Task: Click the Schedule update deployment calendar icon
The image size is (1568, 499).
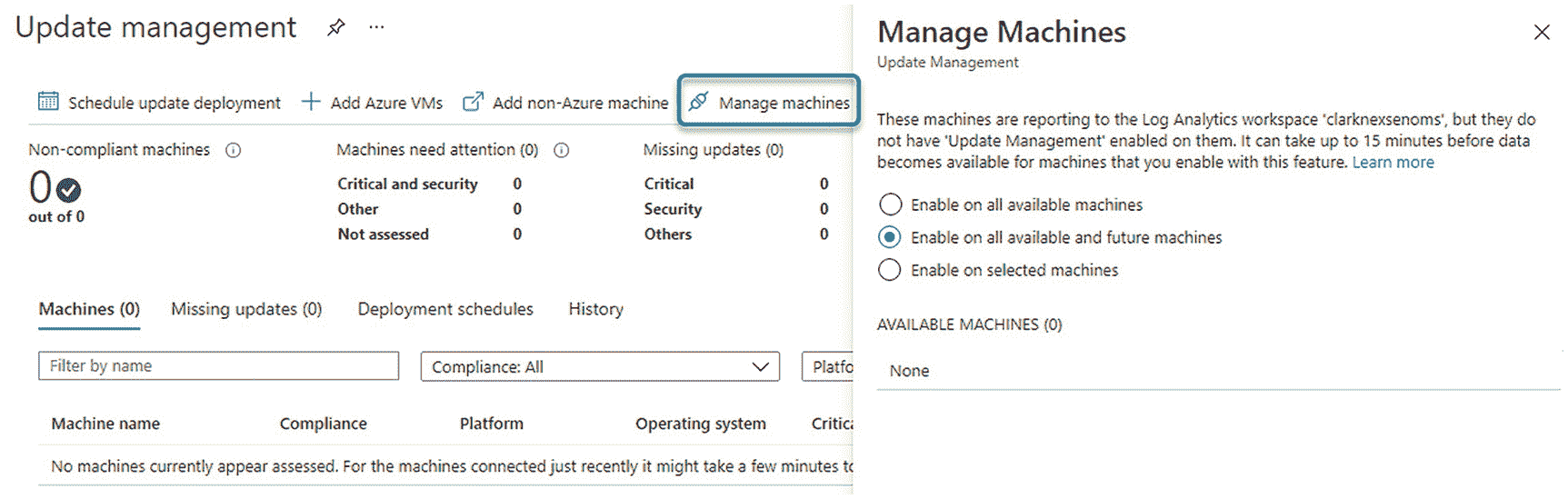Action: tap(48, 101)
